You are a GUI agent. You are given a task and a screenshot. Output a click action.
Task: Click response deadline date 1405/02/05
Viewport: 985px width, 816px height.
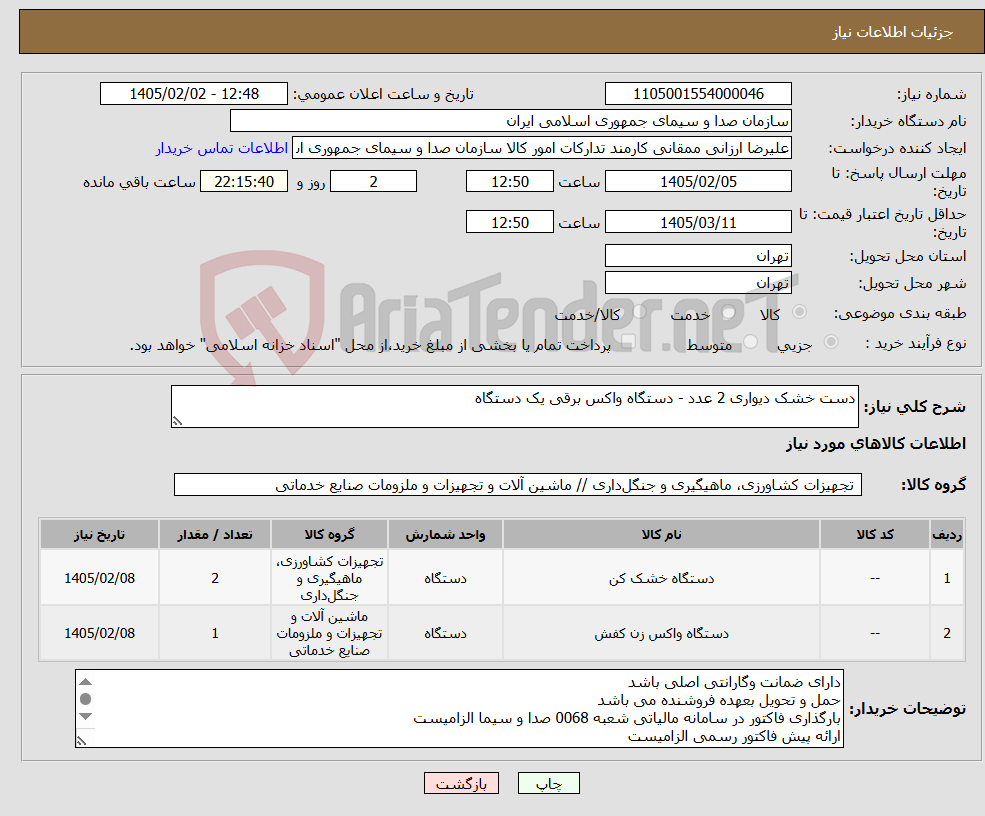[698, 182]
